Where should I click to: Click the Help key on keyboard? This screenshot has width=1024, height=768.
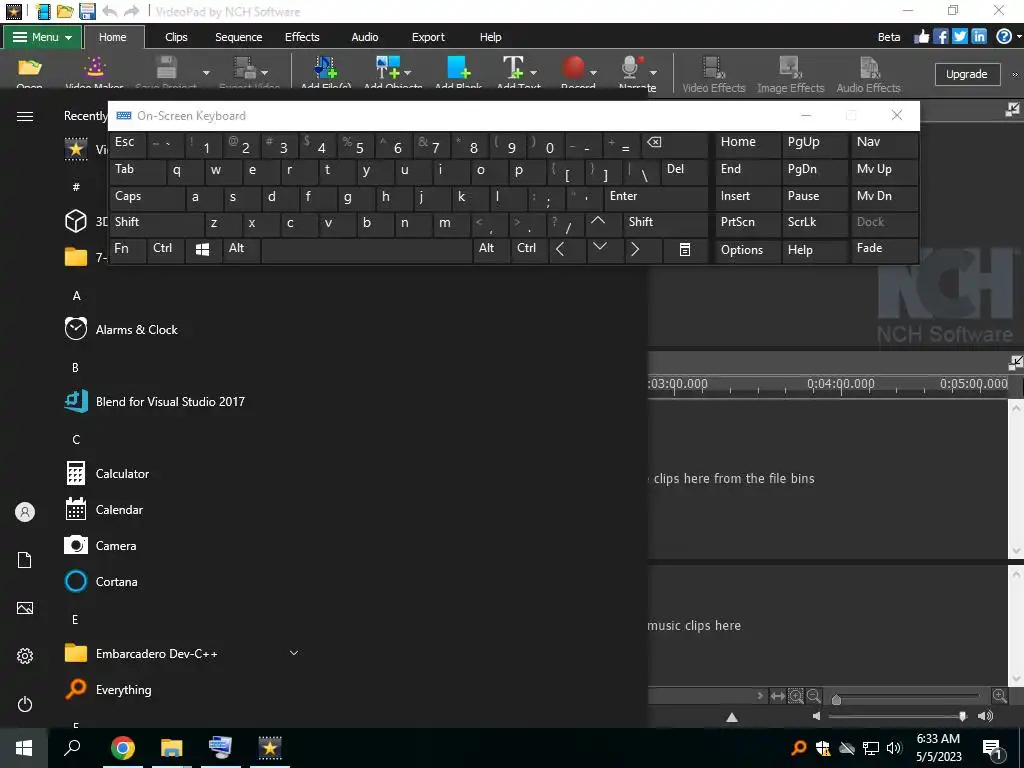814,249
